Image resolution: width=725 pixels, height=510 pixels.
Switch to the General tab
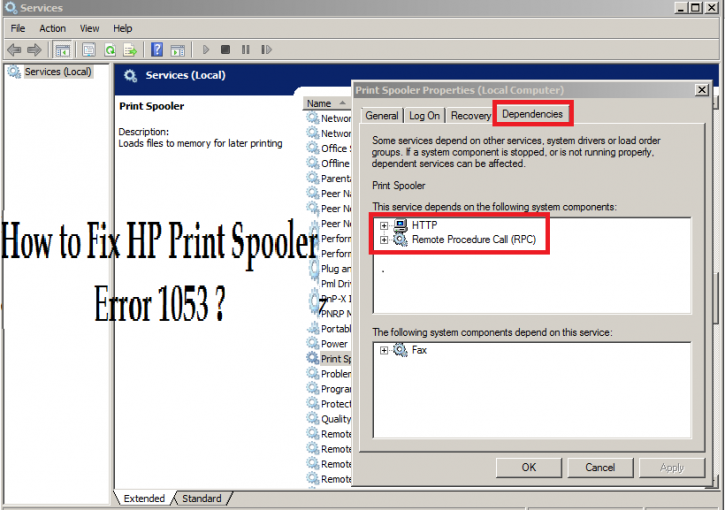click(x=381, y=116)
